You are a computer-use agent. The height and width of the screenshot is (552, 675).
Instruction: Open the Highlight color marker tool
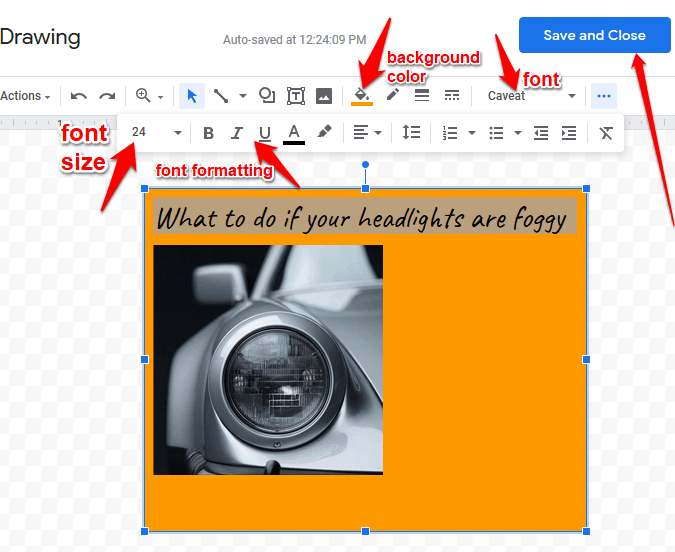point(325,132)
